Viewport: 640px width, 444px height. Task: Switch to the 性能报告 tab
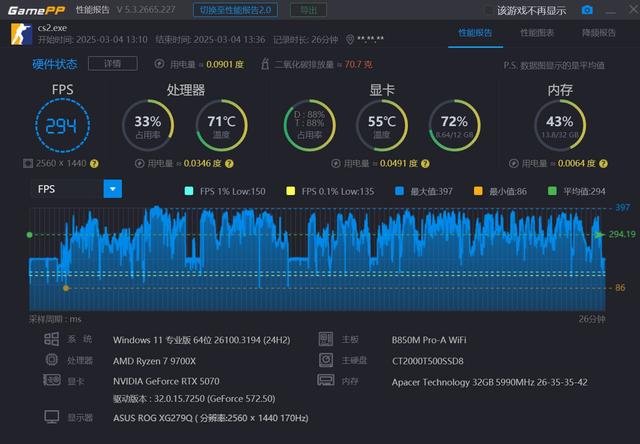point(475,33)
